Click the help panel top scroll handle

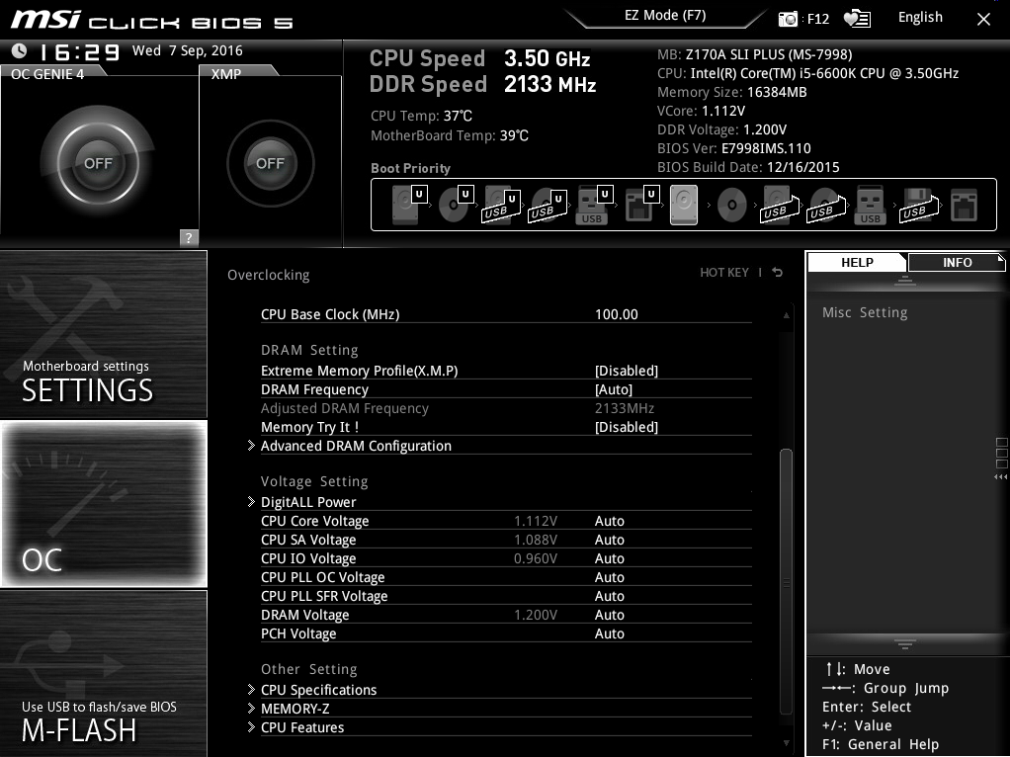(x=904, y=281)
